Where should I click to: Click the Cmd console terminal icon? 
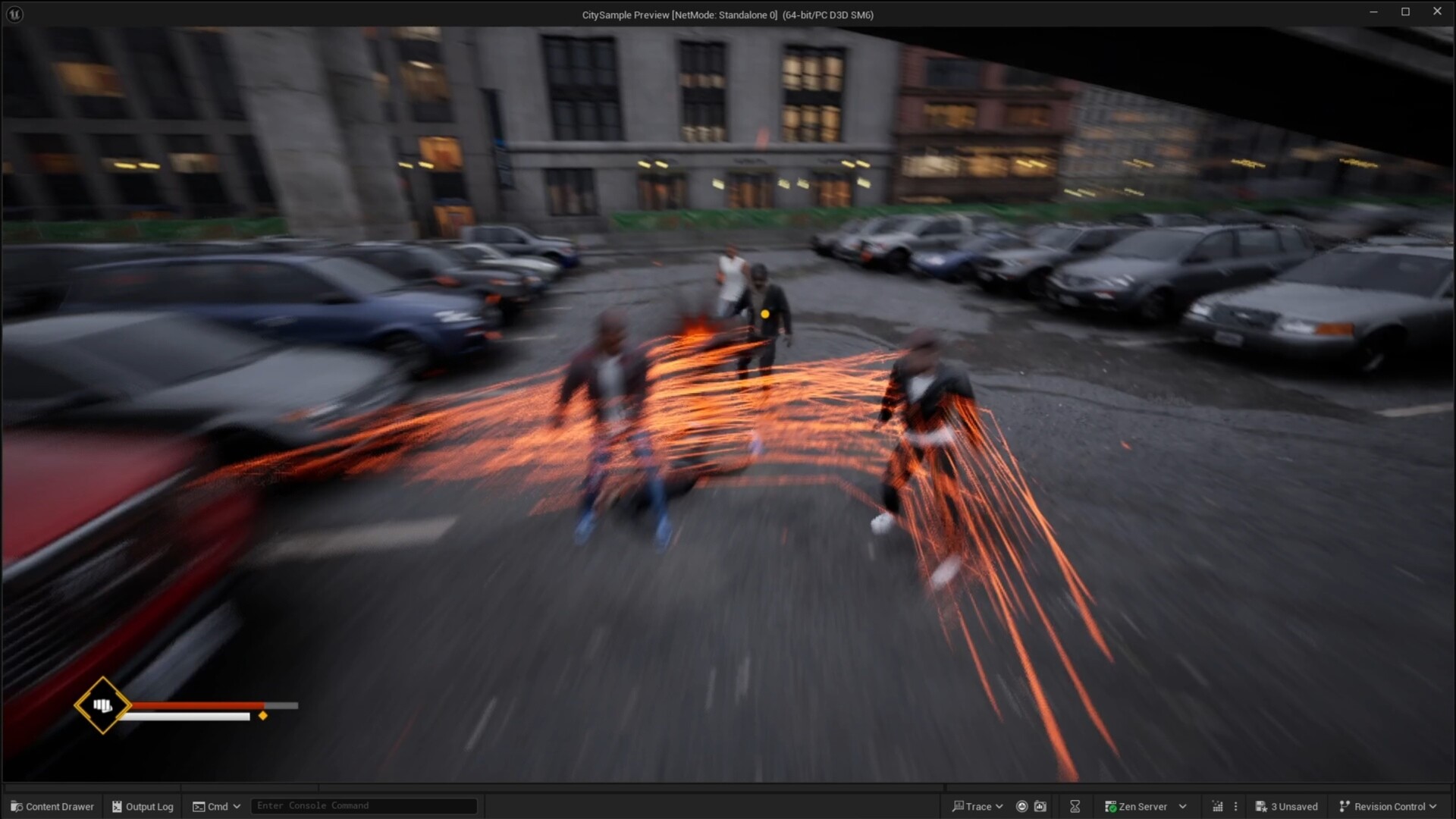[x=199, y=806]
